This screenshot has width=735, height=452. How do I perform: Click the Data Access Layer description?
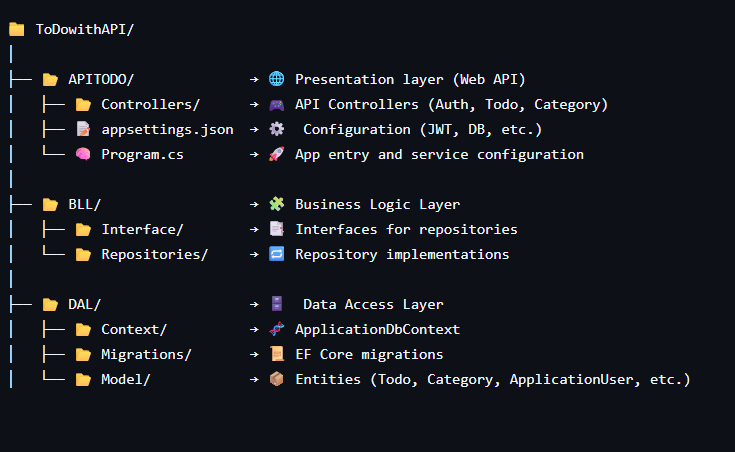pyautogui.click(x=373, y=304)
